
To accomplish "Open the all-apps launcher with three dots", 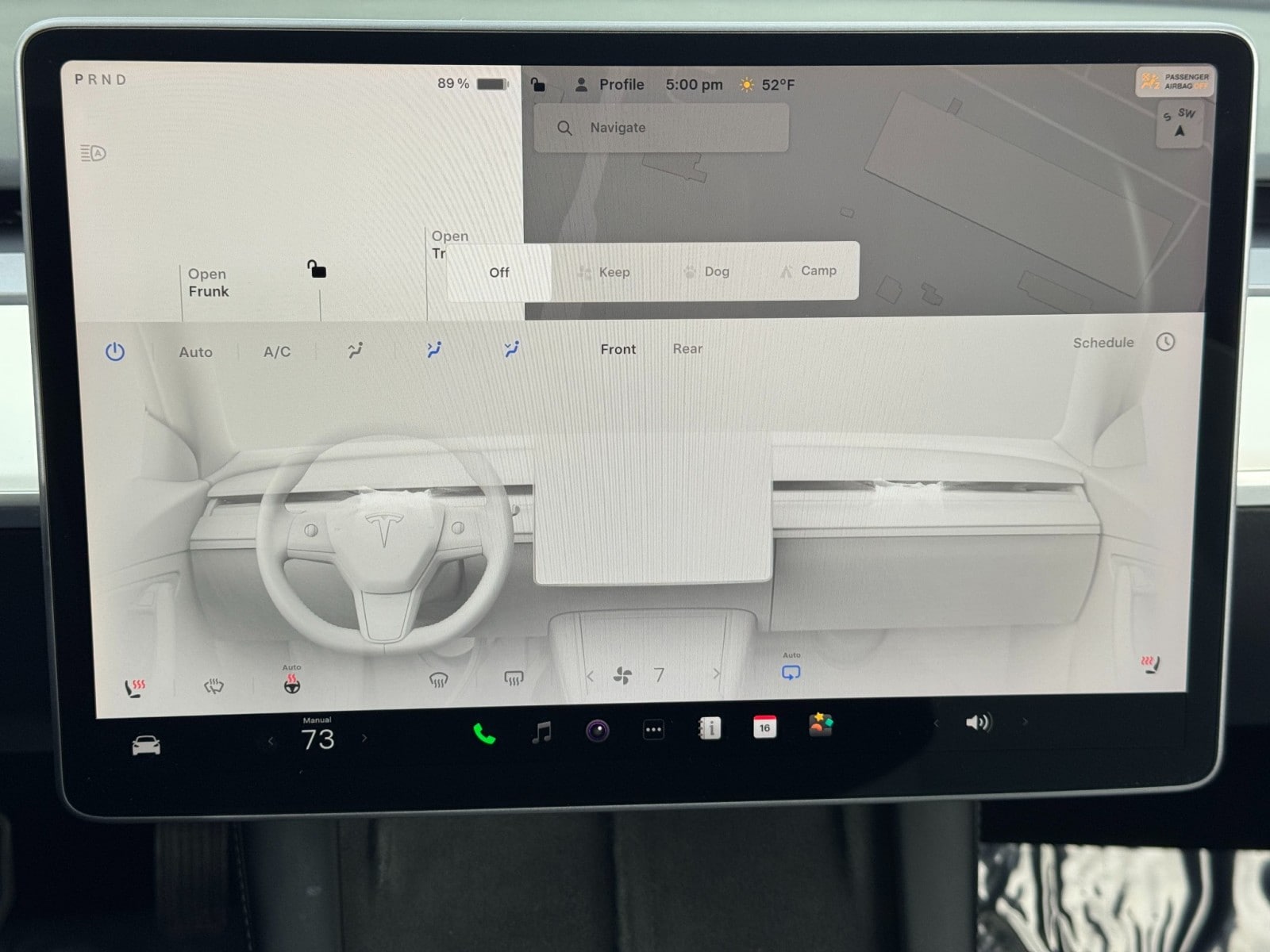I will [x=653, y=730].
